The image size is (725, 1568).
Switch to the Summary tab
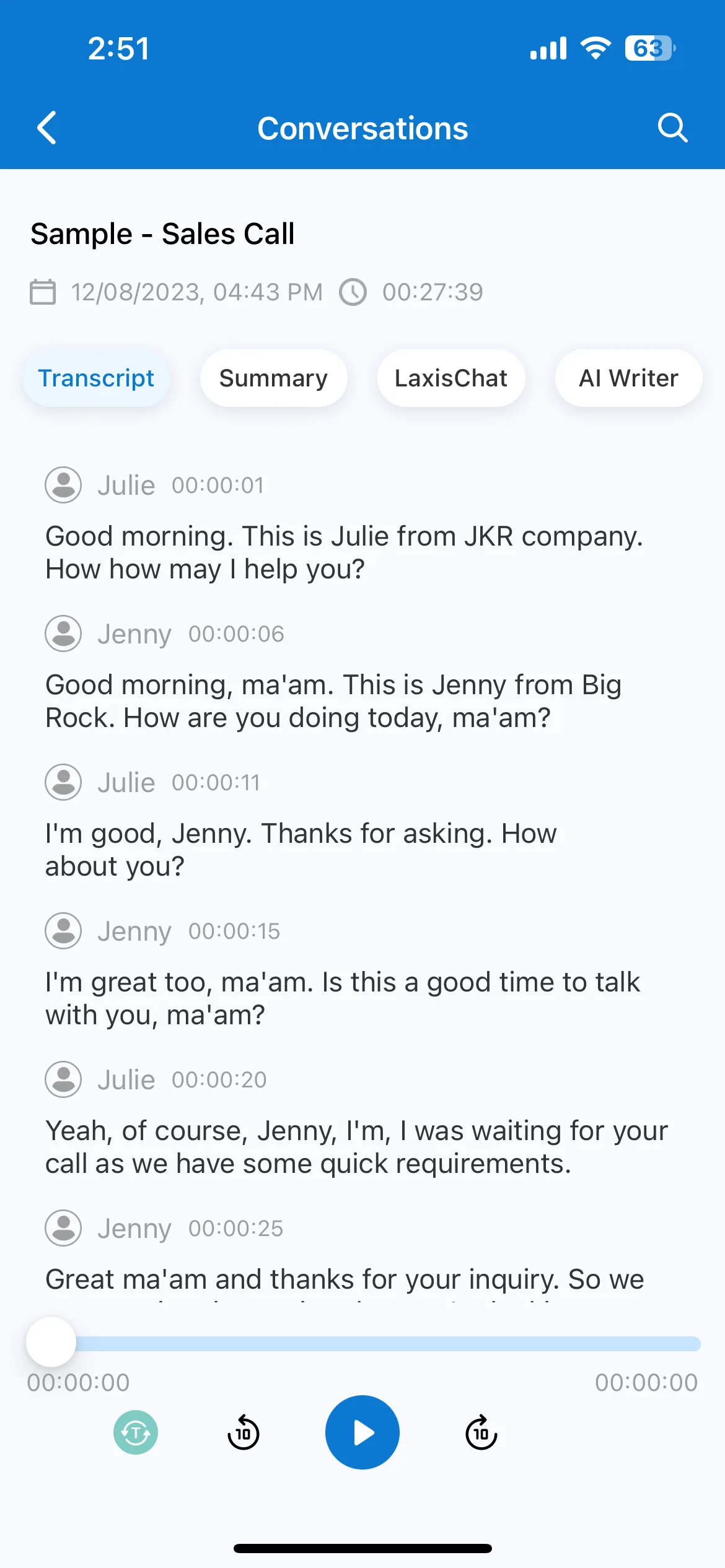point(273,378)
